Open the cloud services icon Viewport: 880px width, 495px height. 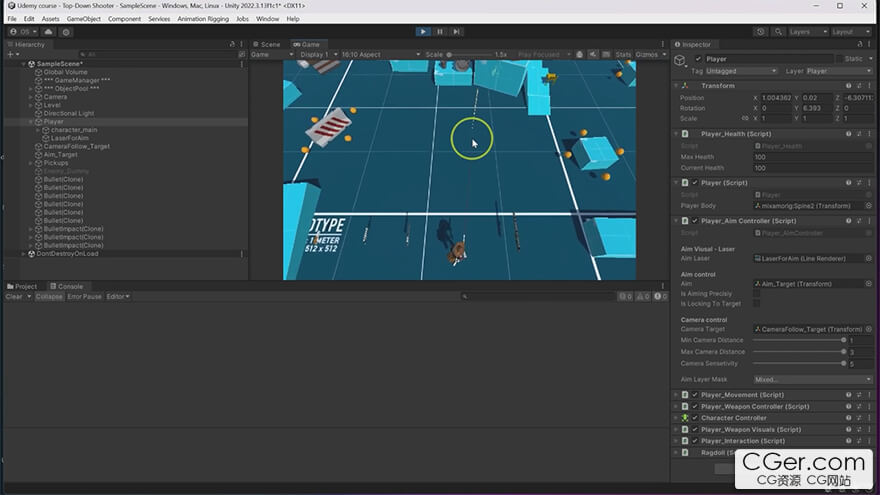48,32
